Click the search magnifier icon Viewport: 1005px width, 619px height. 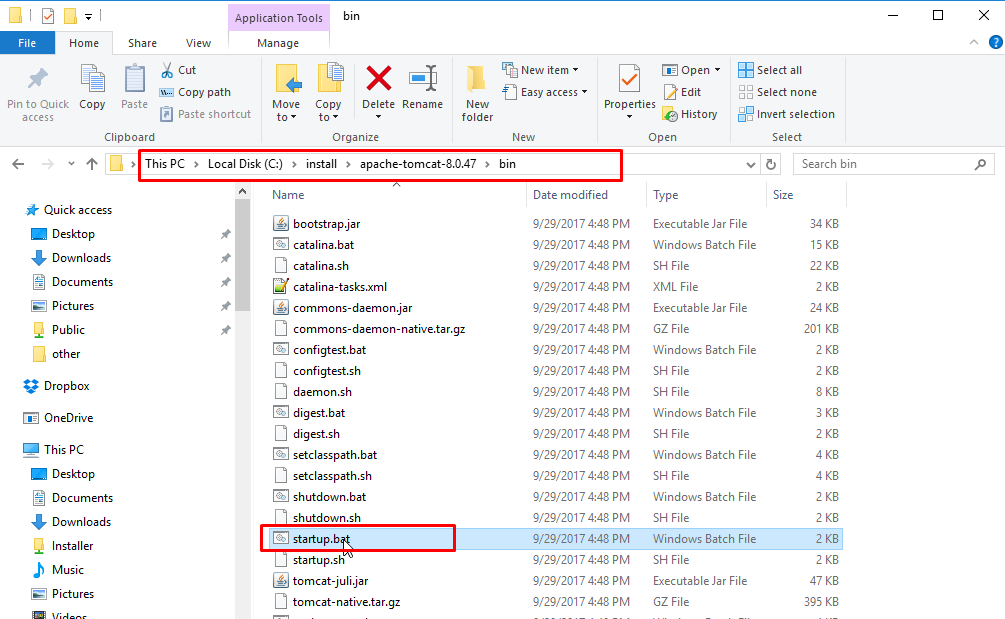point(980,164)
